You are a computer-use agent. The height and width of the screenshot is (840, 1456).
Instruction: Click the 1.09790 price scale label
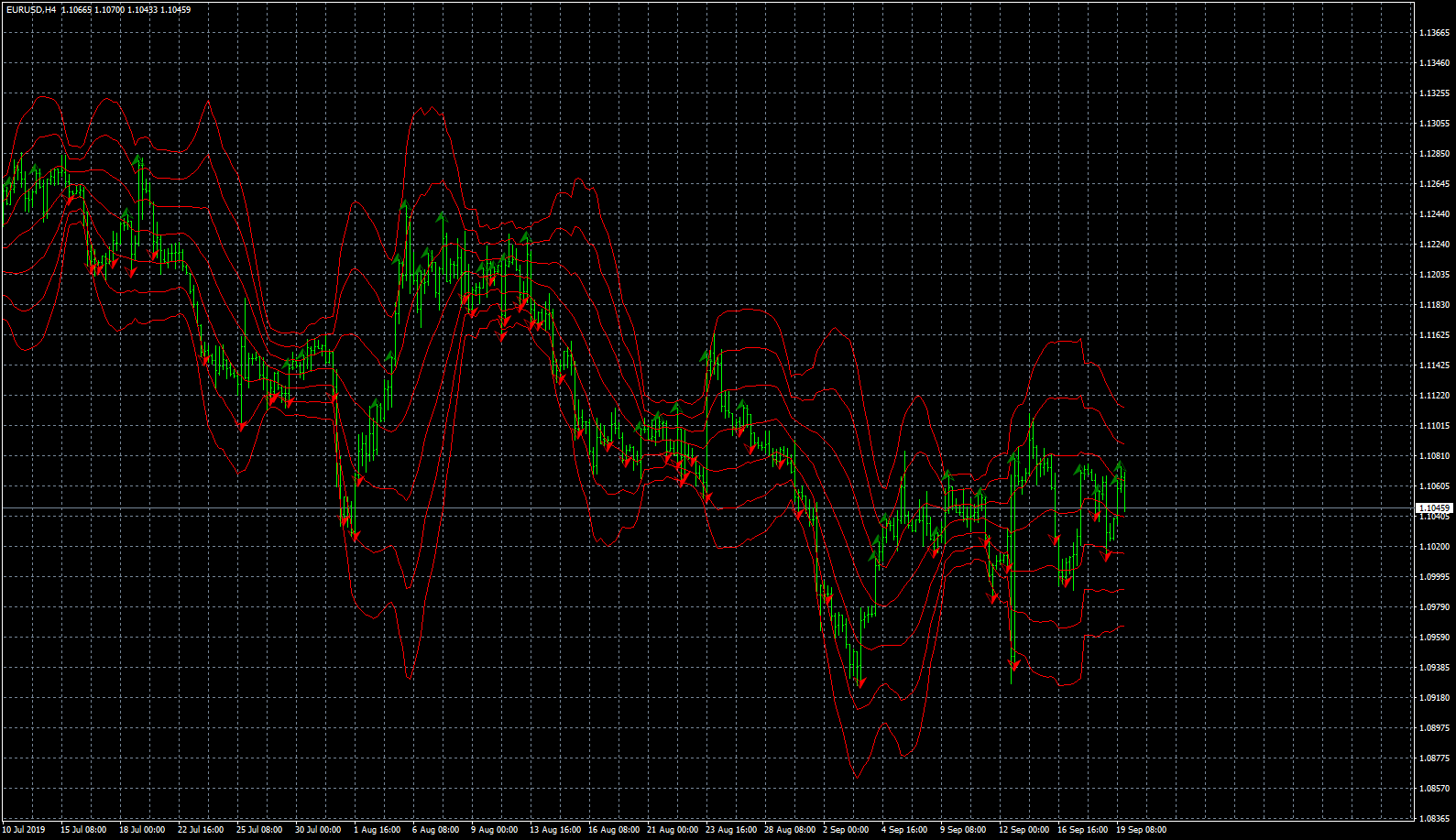(1434, 607)
